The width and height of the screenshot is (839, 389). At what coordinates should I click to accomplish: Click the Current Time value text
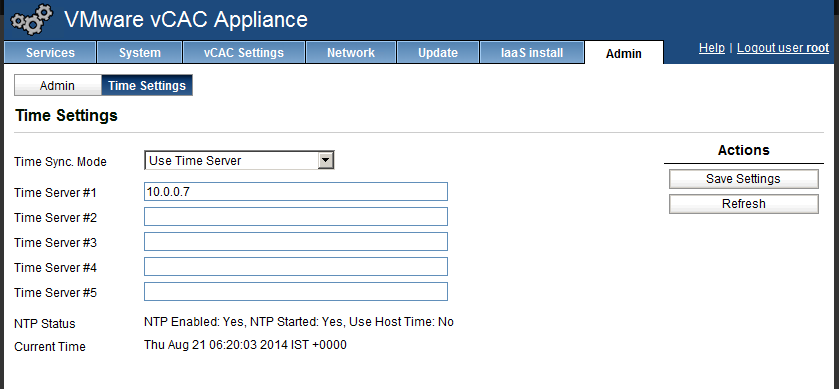click(x=245, y=345)
